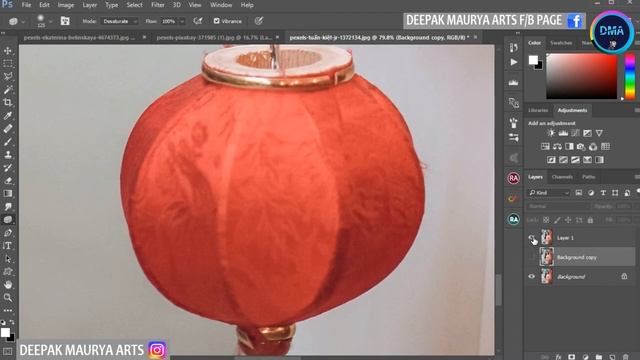
Task: Add a Photo Filter adjustment
Action: [x=581, y=147]
